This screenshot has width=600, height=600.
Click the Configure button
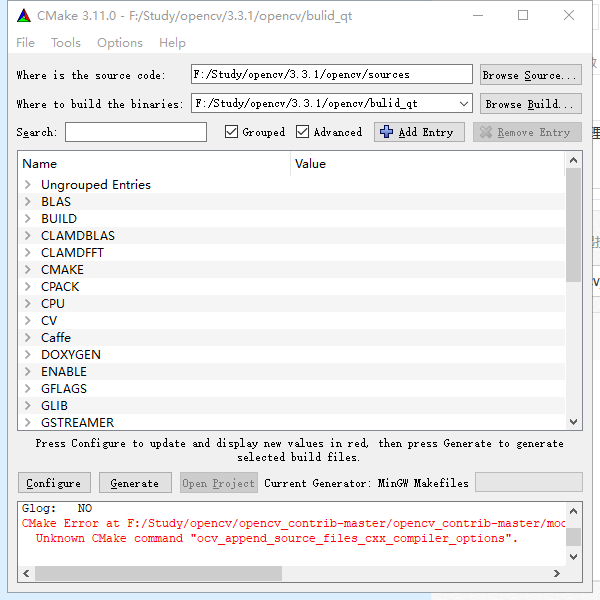(54, 483)
